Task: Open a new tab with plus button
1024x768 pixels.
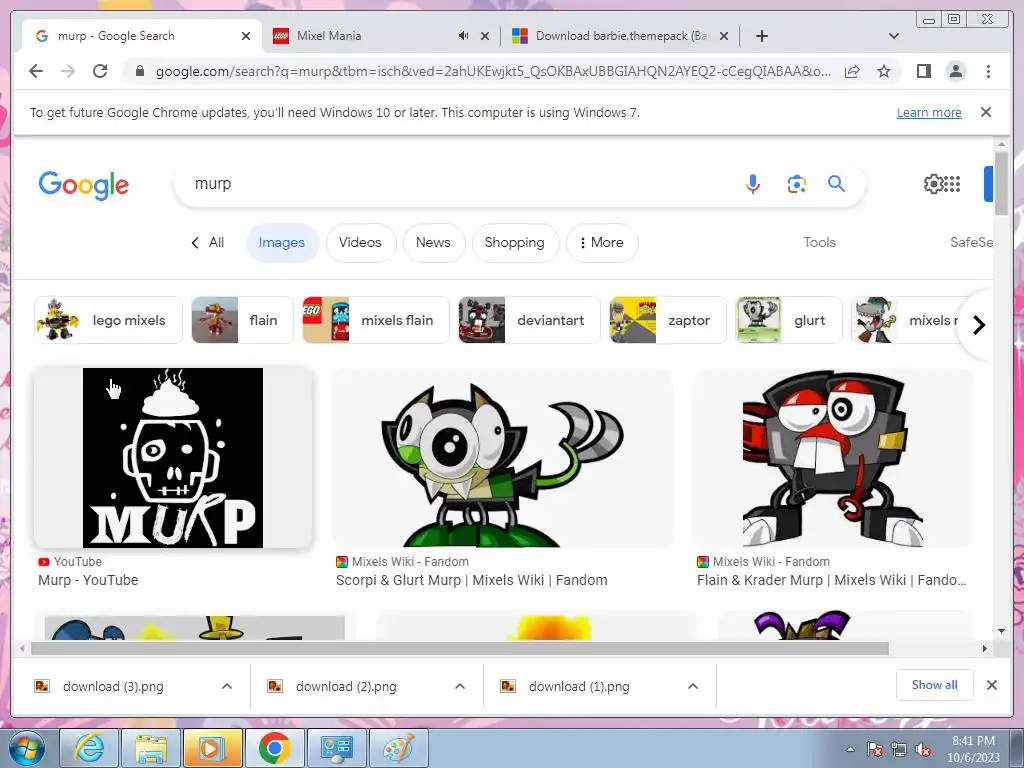Action: [x=761, y=36]
